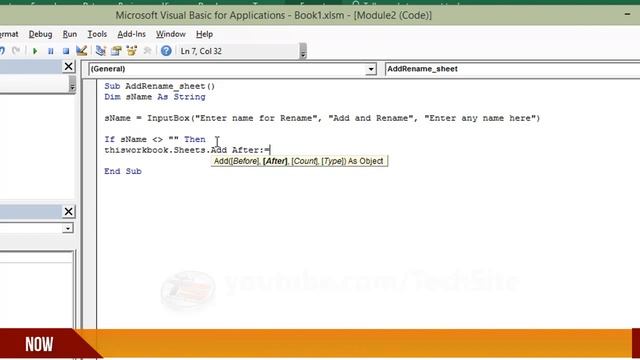Click the greyed Redo arrow icon
The image size is (640, 360).
click(16, 51)
